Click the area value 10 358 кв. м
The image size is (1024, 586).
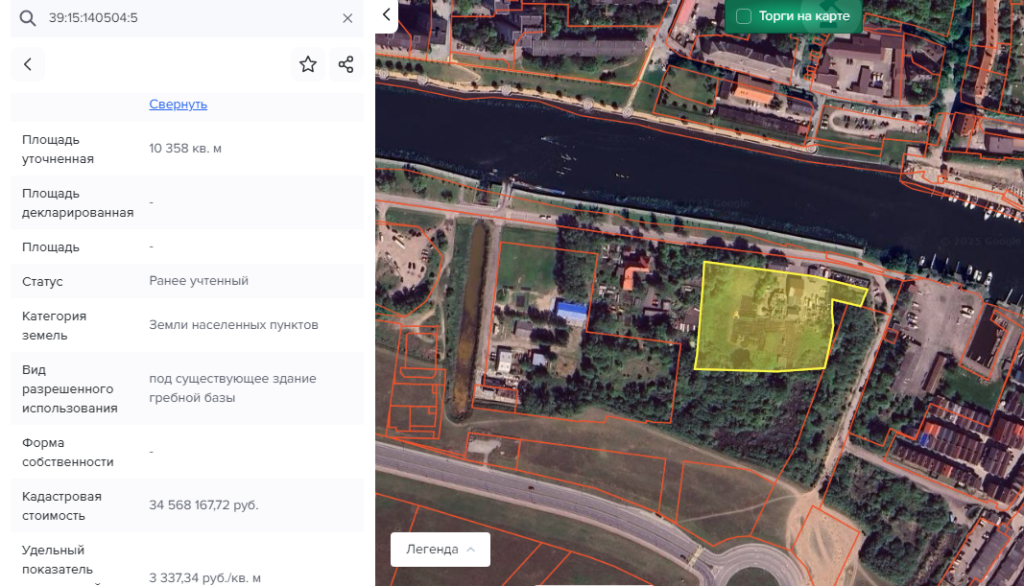click(x=185, y=148)
